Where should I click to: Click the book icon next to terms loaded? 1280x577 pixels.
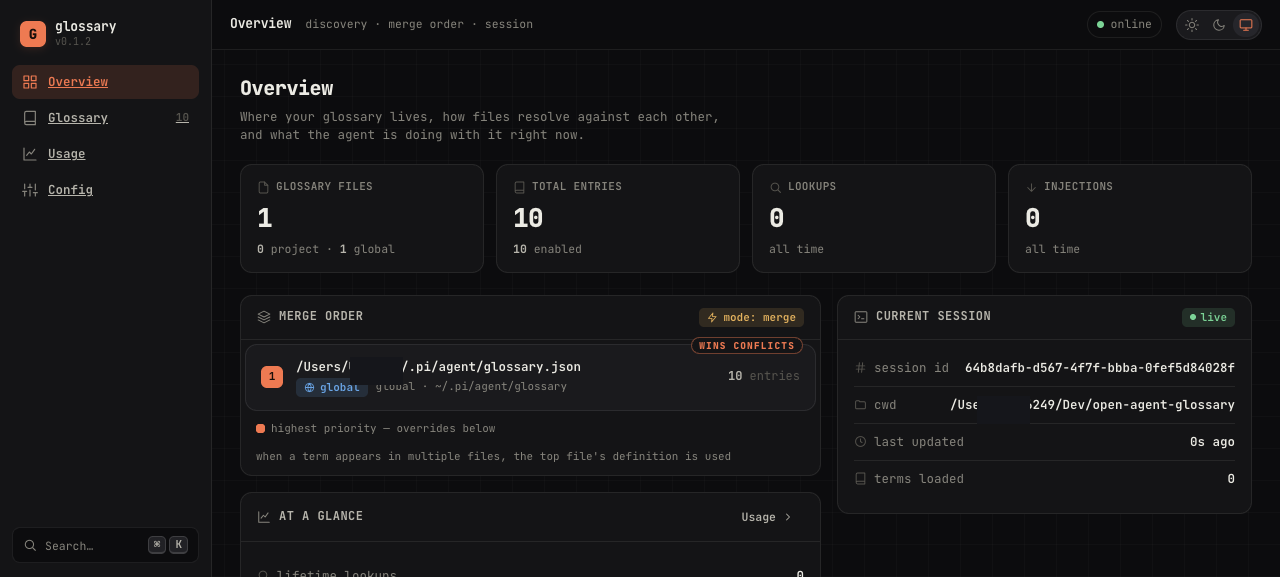pos(860,479)
